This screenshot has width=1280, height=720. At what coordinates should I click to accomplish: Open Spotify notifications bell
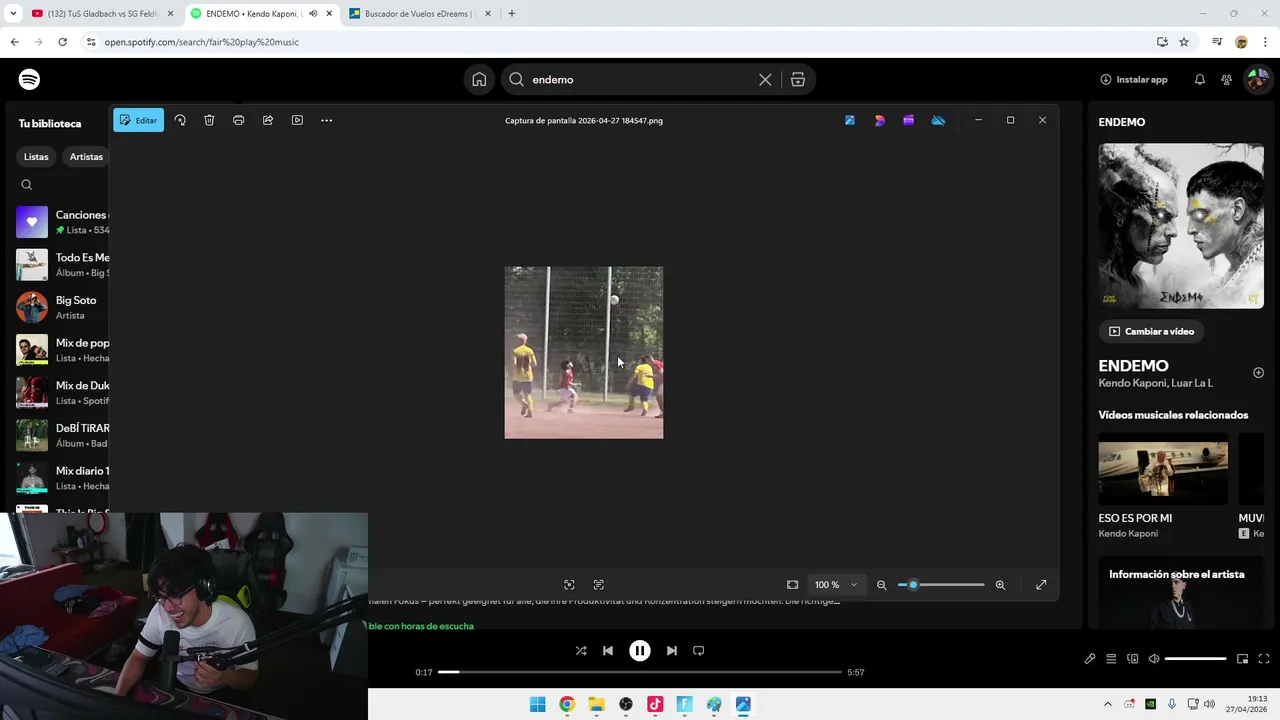[1200, 80]
